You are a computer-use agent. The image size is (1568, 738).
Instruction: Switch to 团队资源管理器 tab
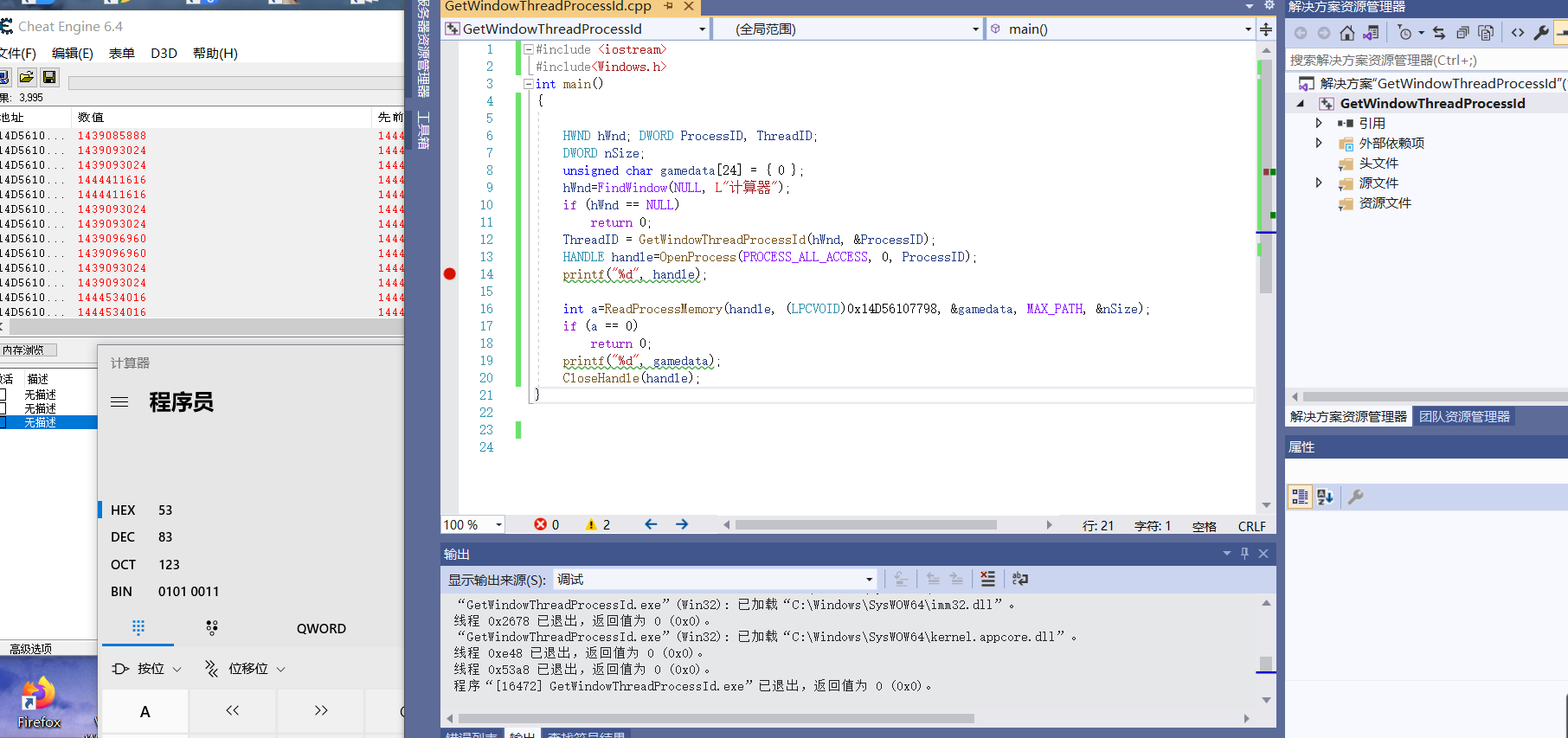(x=1464, y=417)
